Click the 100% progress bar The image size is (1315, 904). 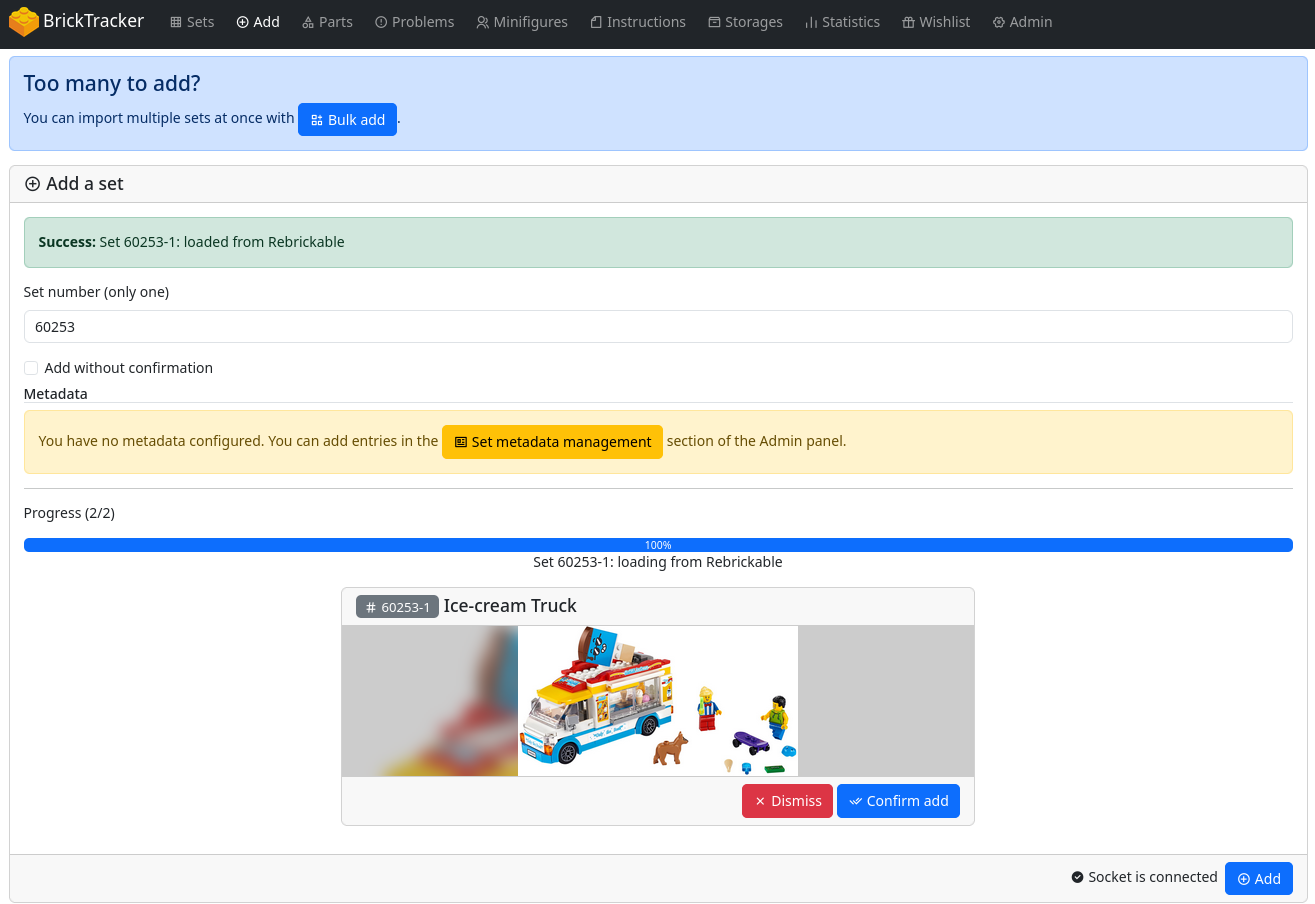657,545
